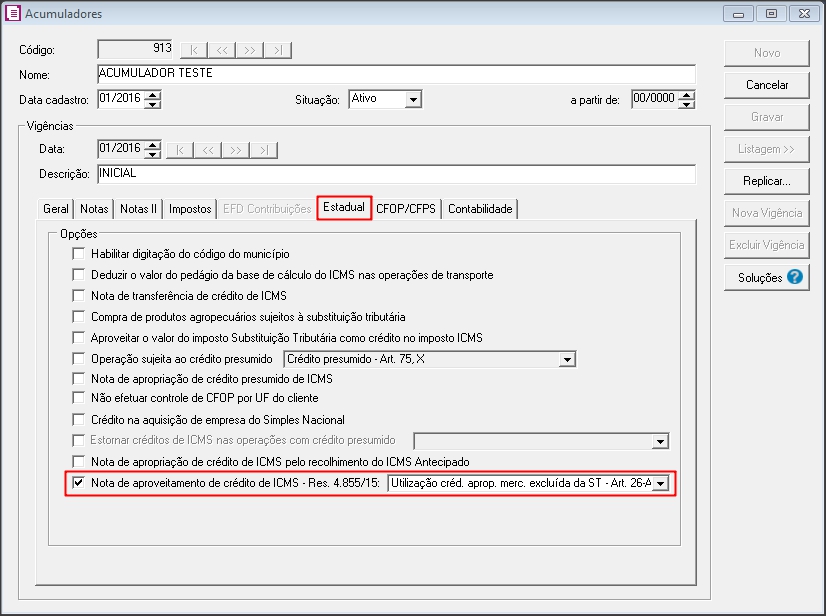Check 'Nota de transferência de crédito de ICMS'
The height and width of the screenshot is (616, 826).
pos(79,296)
